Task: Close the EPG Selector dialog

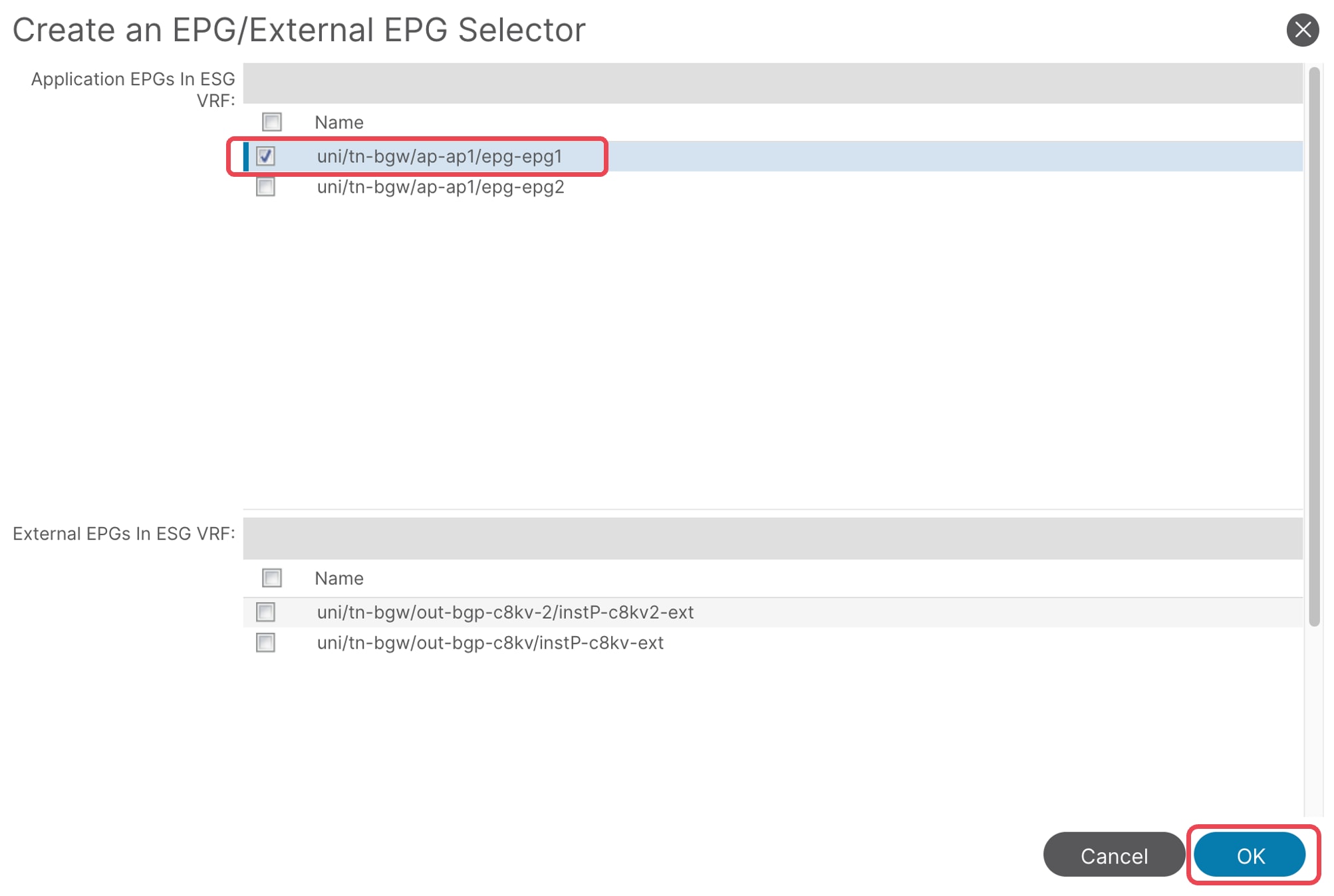Action: (1302, 30)
